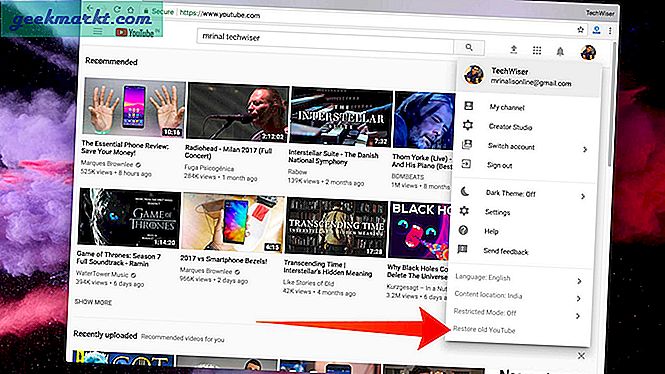Click the search box with mrinal techwiser
This screenshot has width=665, height=374.
325,41
